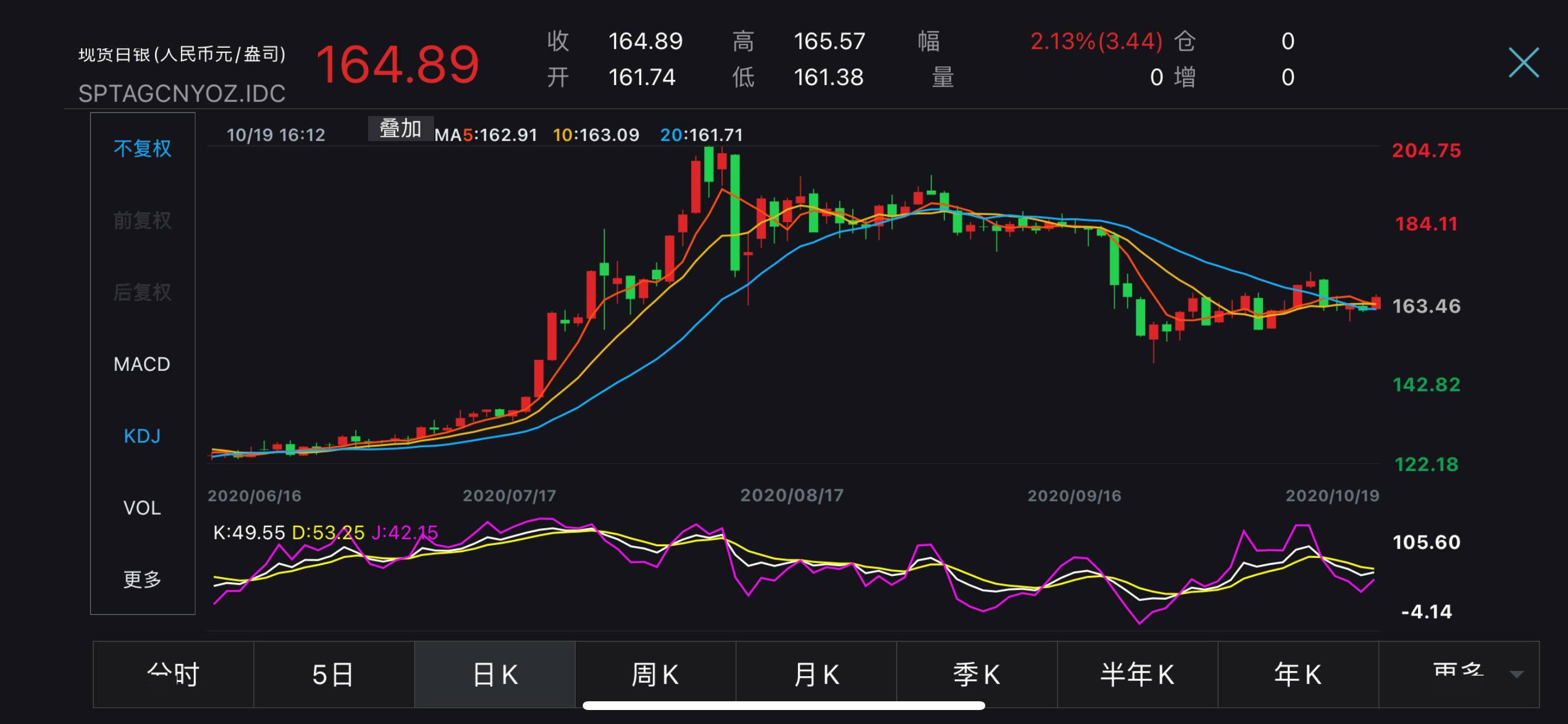Click the 2.13%(3.44) change value
This screenshot has height=724, width=1568.
[x=1096, y=41]
